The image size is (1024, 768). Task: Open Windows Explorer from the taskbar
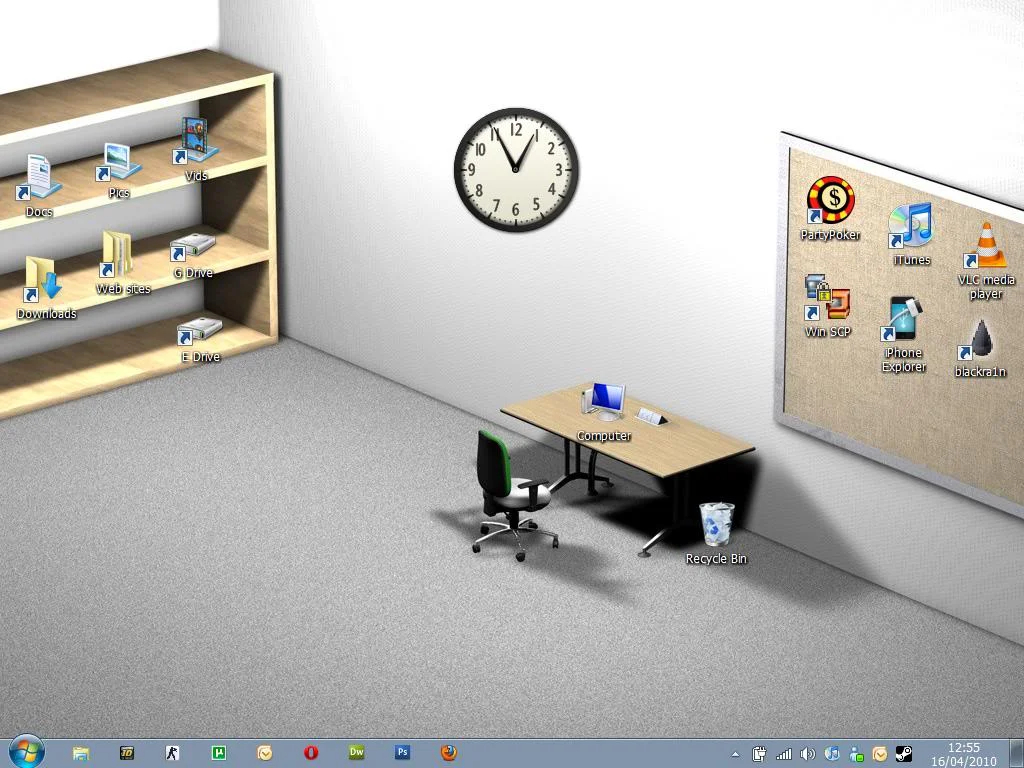tap(81, 753)
